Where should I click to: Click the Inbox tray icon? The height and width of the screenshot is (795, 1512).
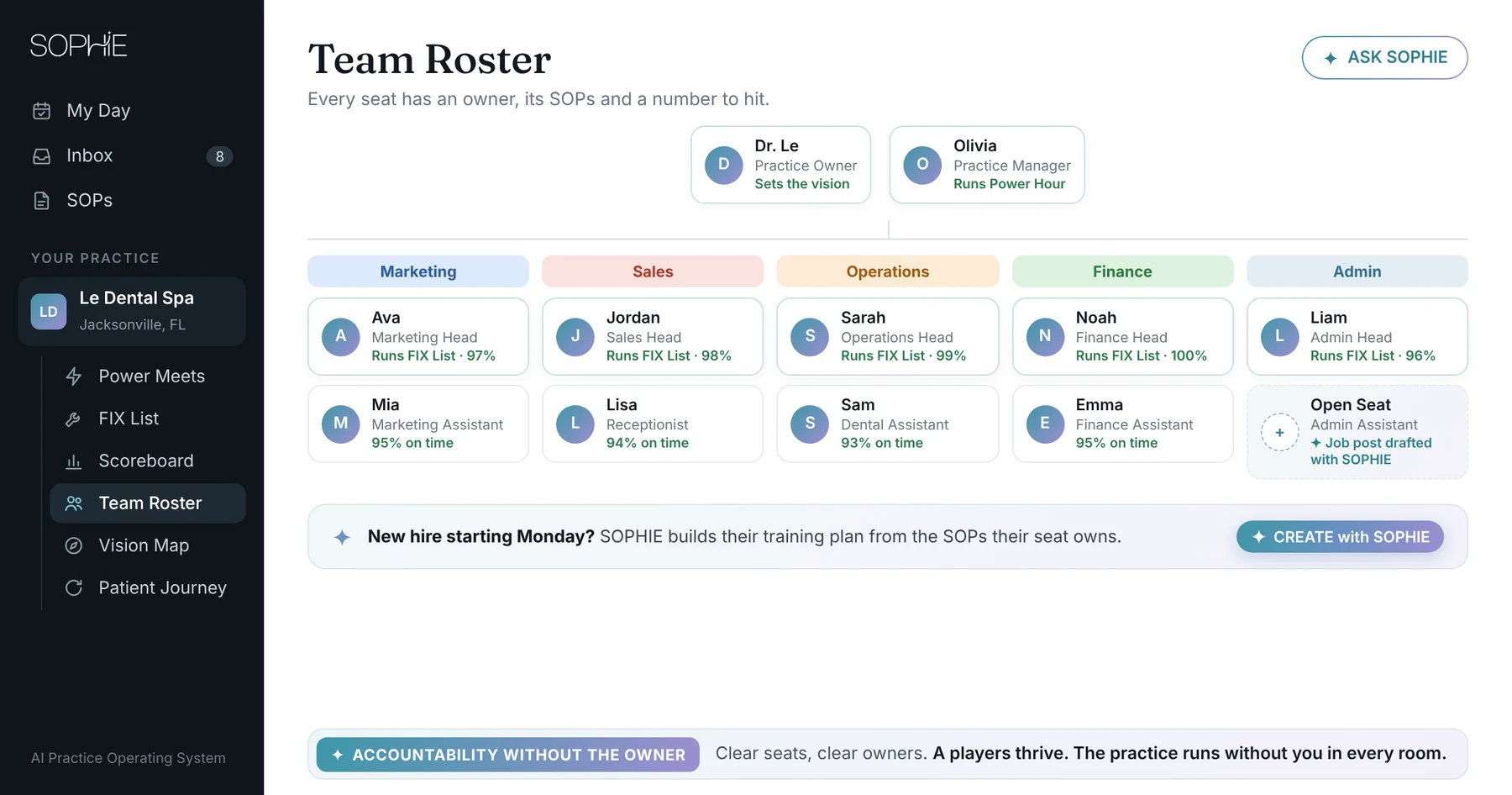(42, 155)
